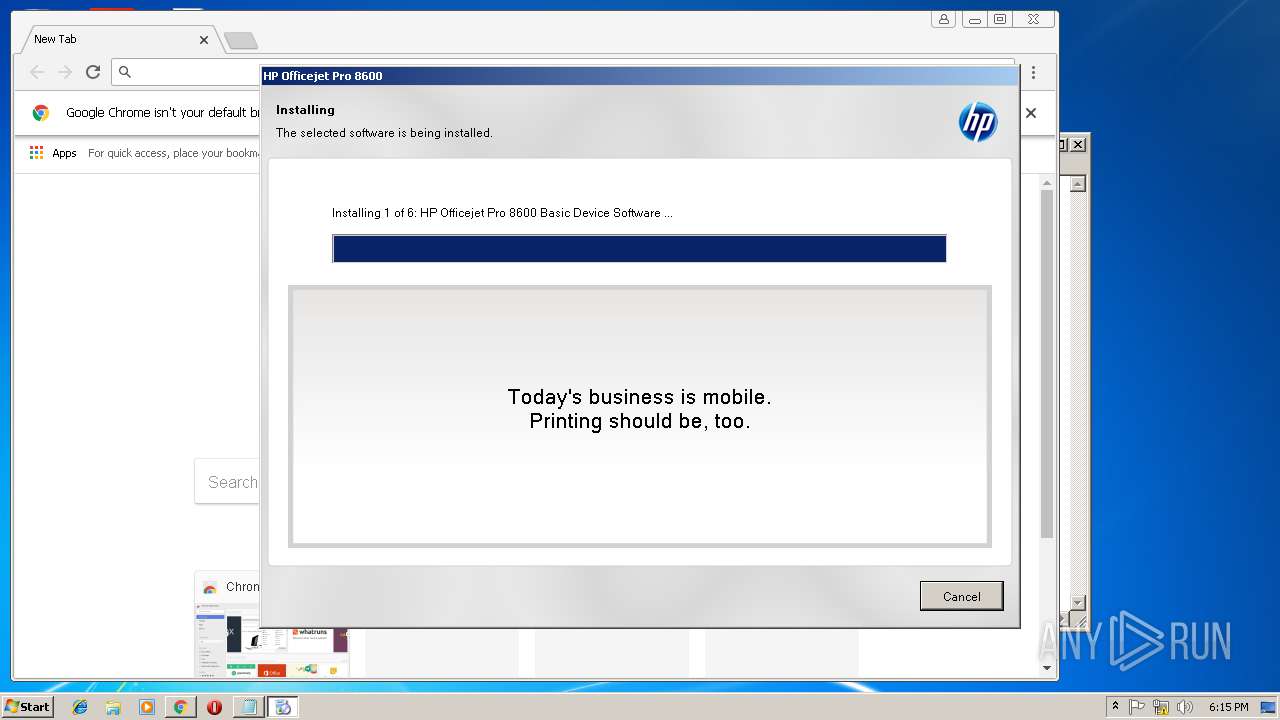Open the Chrome profile button
The width and height of the screenshot is (1280, 720).
(x=943, y=19)
